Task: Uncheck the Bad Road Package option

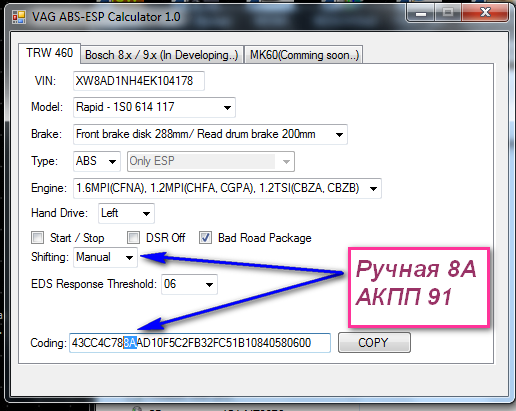Action: (205, 238)
